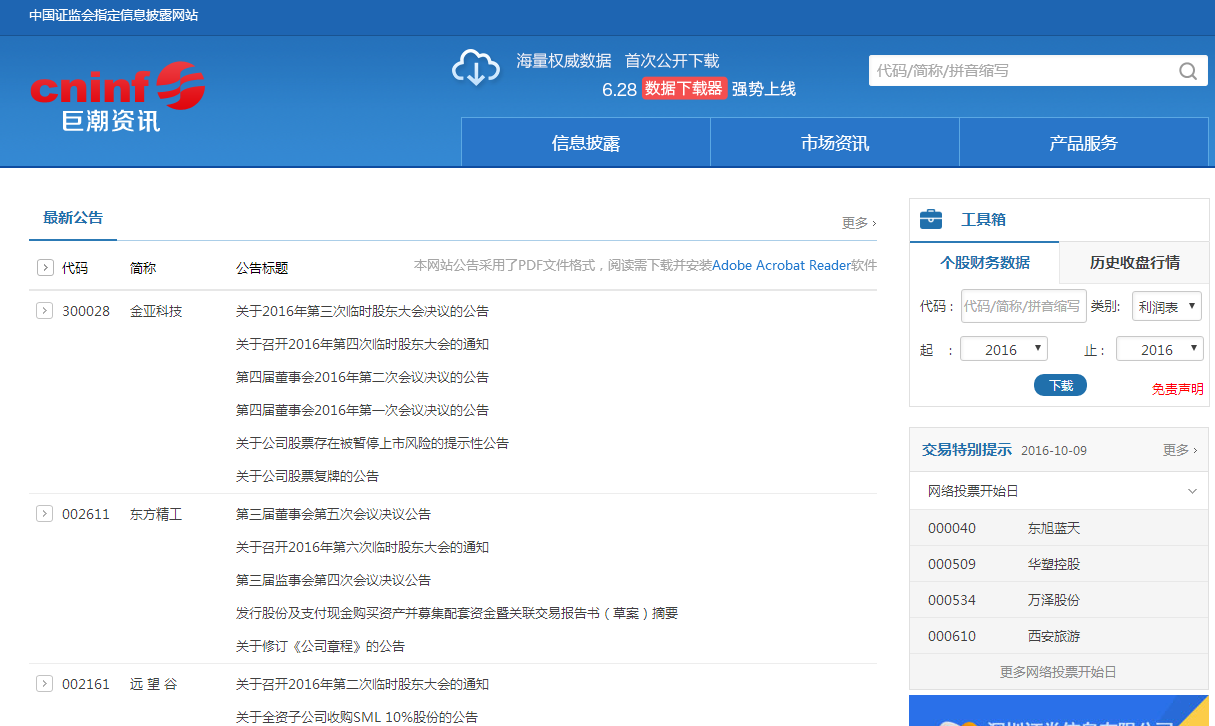Click the cninfo 巨潮资讯 logo
Viewport: 1215px width, 726px height.
tap(117, 97)
